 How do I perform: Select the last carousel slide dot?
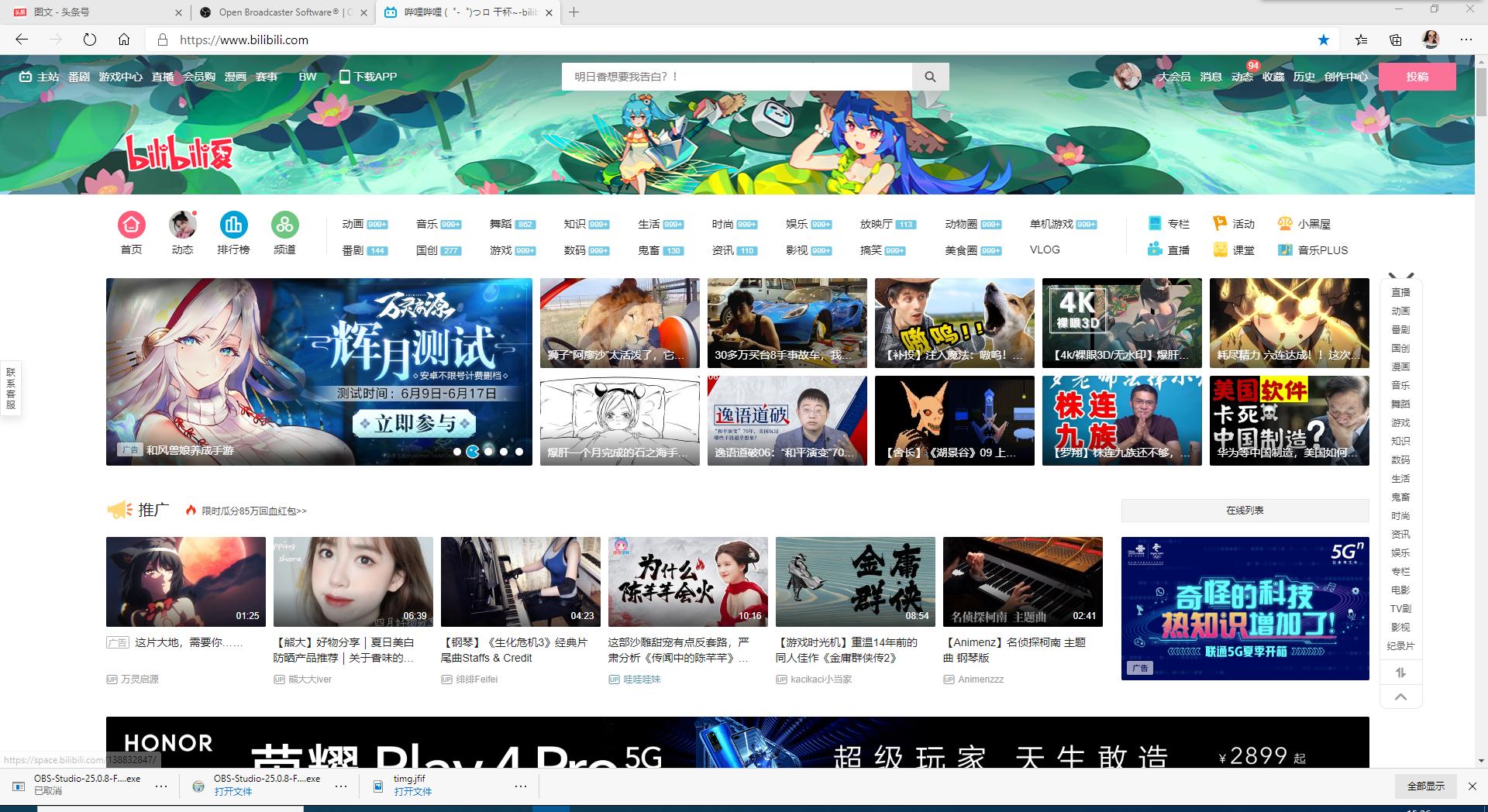[519, 451]
